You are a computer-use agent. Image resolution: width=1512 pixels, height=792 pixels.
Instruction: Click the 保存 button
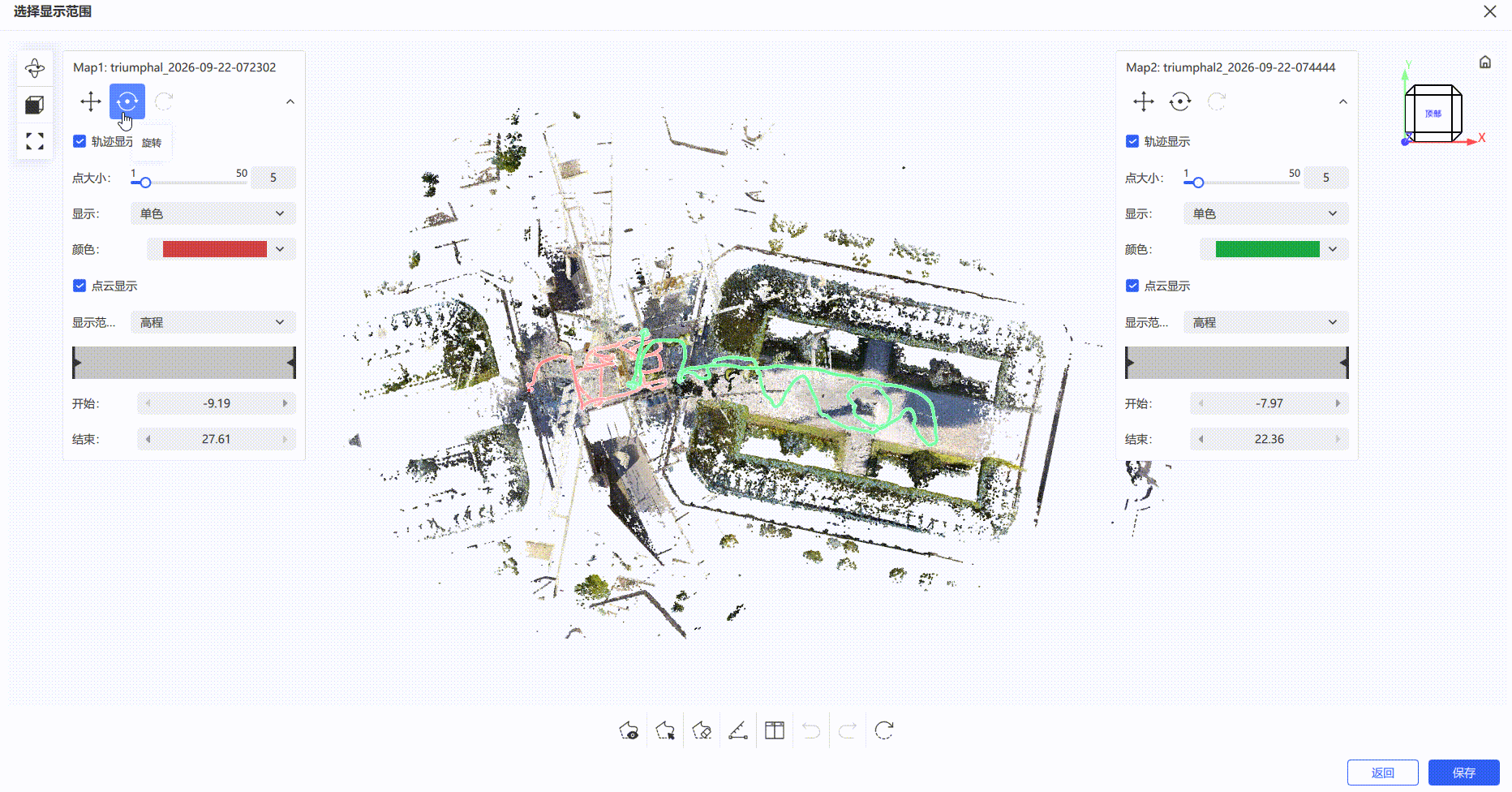click(1464, 773)
